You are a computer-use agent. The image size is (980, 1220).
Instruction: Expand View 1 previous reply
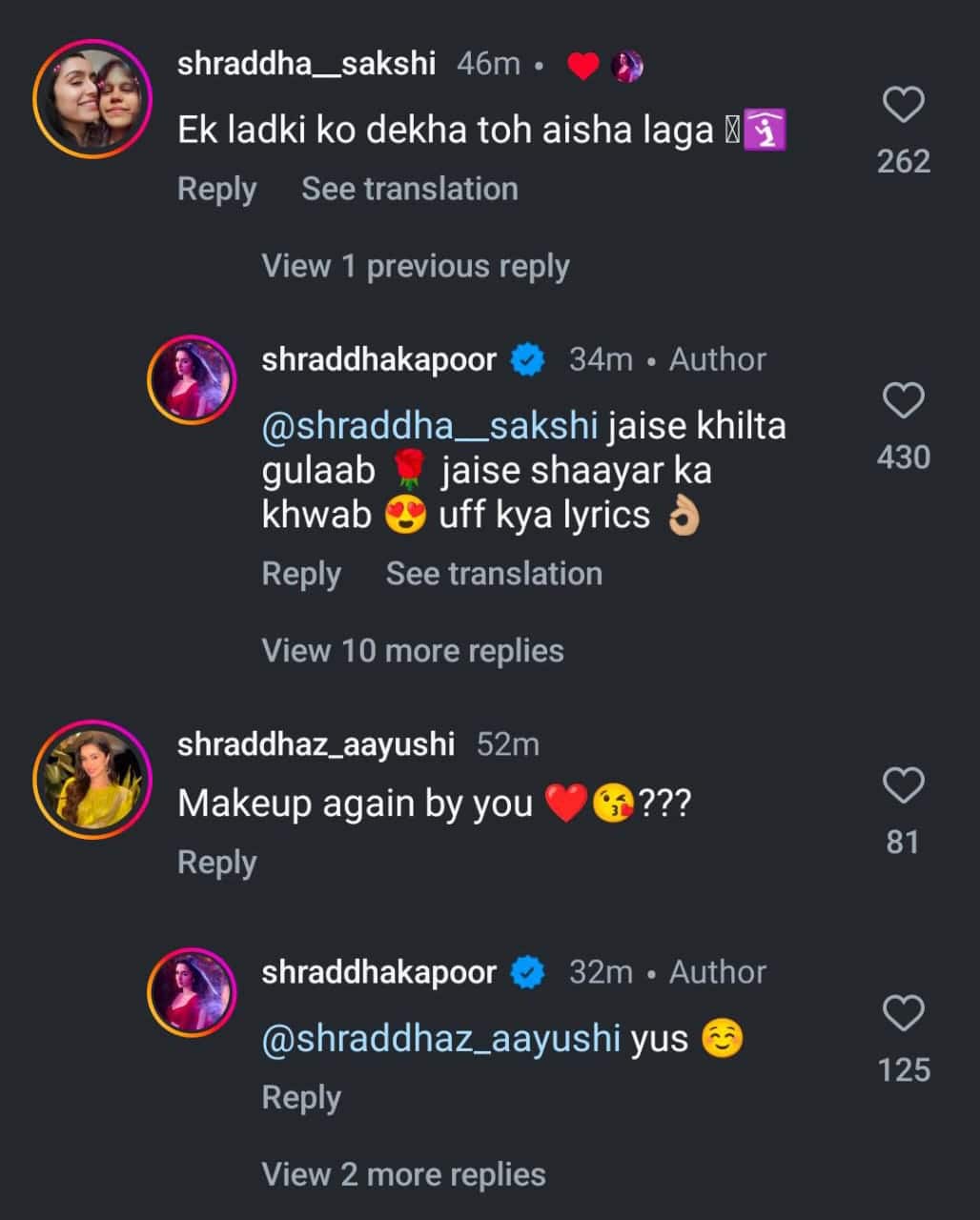point(415,266)
